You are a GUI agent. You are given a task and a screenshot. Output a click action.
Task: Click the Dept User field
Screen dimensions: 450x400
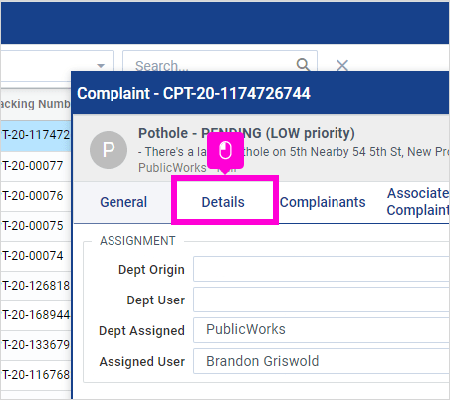click(x=321, y=299)
